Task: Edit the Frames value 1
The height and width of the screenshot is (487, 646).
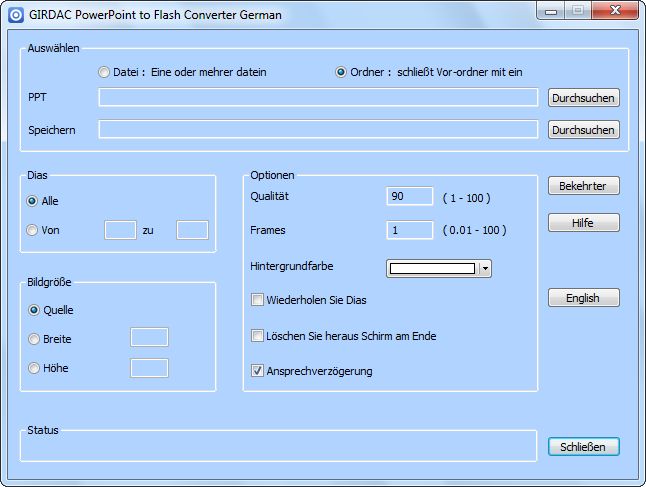Action: point(410,230)
